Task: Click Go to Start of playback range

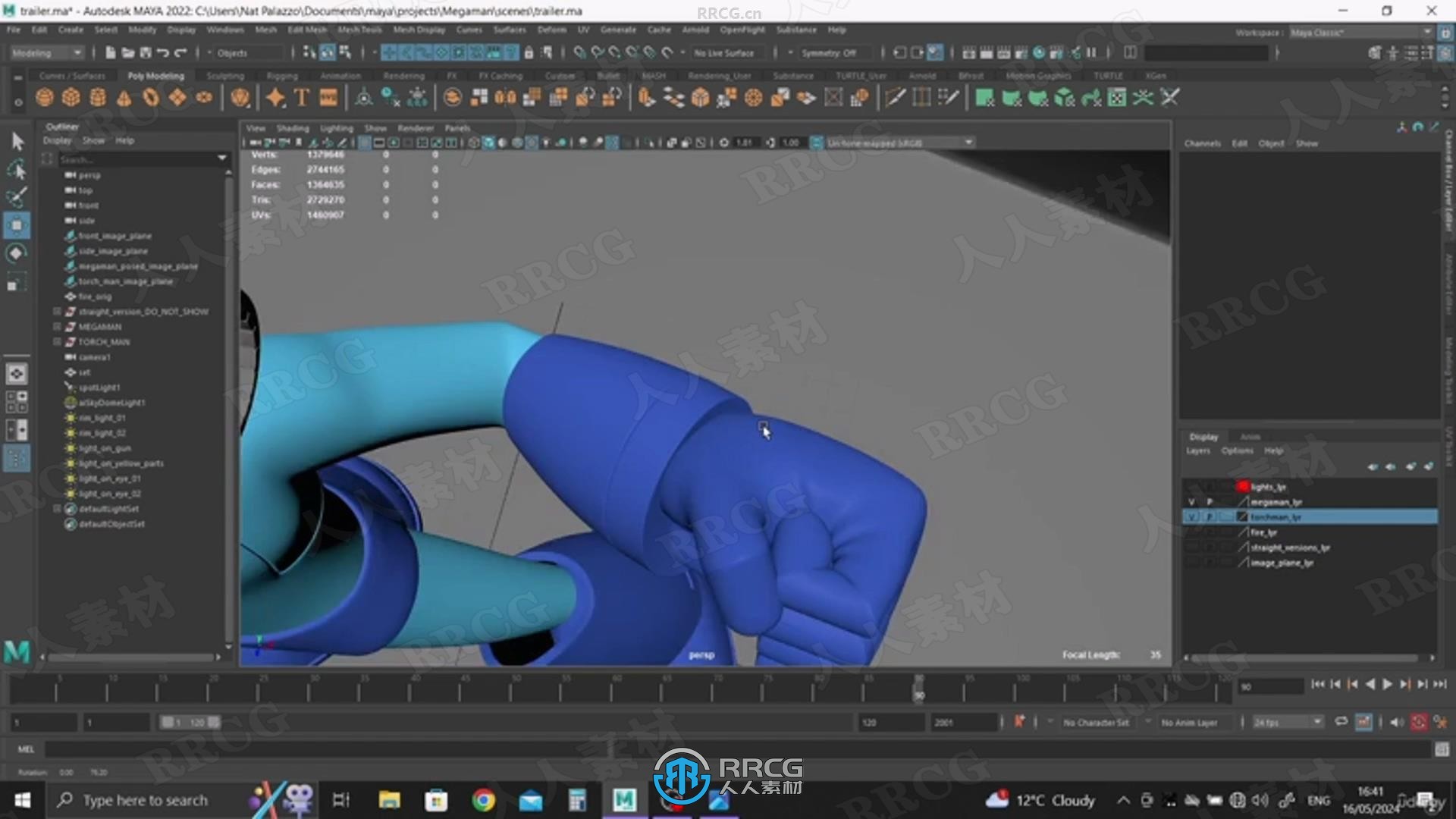Action: point(1317,684)
